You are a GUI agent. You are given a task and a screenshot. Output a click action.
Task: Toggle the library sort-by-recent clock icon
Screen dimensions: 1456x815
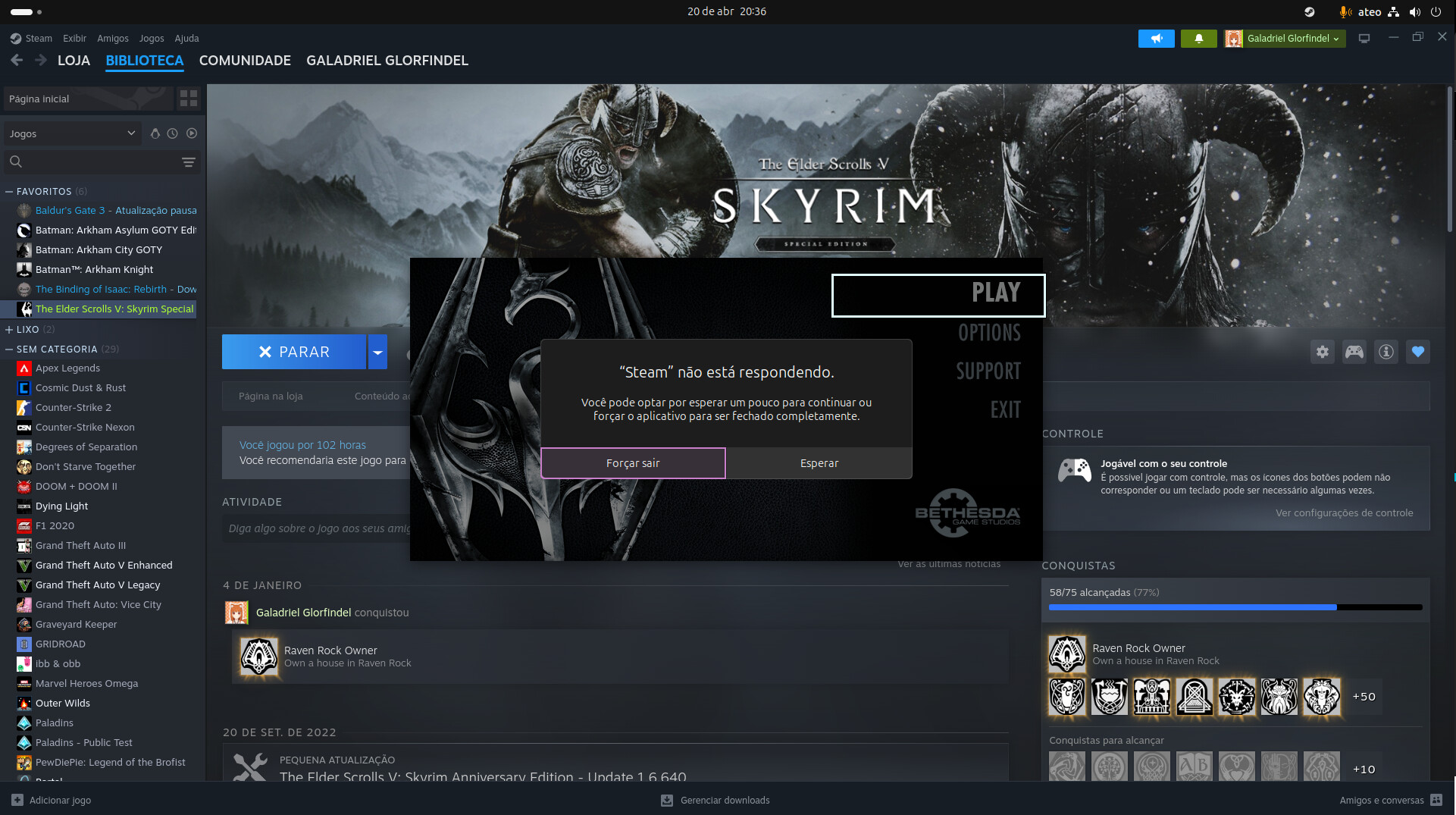click(x=173, y=133)
